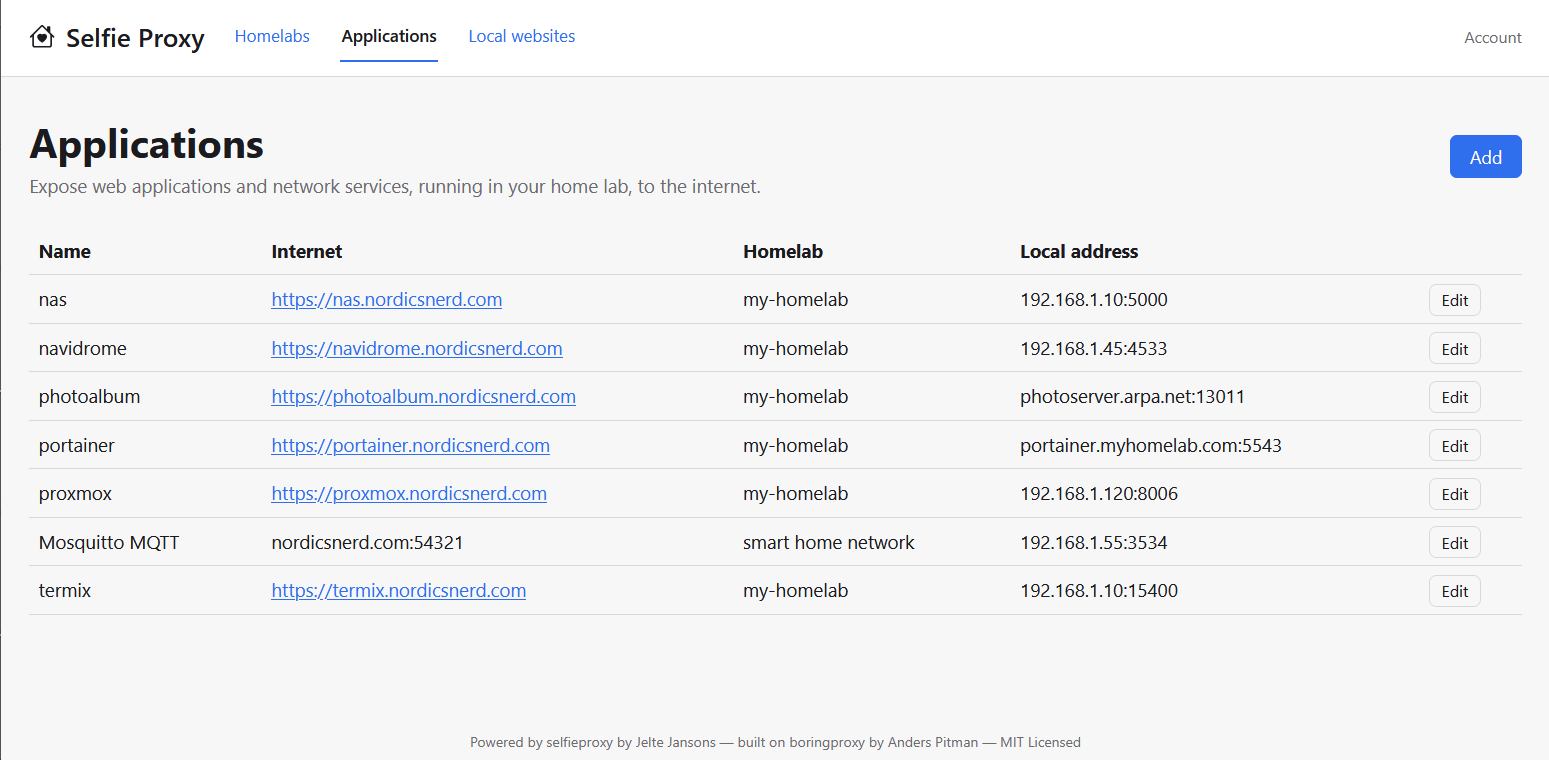1549x760 pixels.
Task: Click the Local address column header
Action: pyautogui.click(x=1079, y=252)
